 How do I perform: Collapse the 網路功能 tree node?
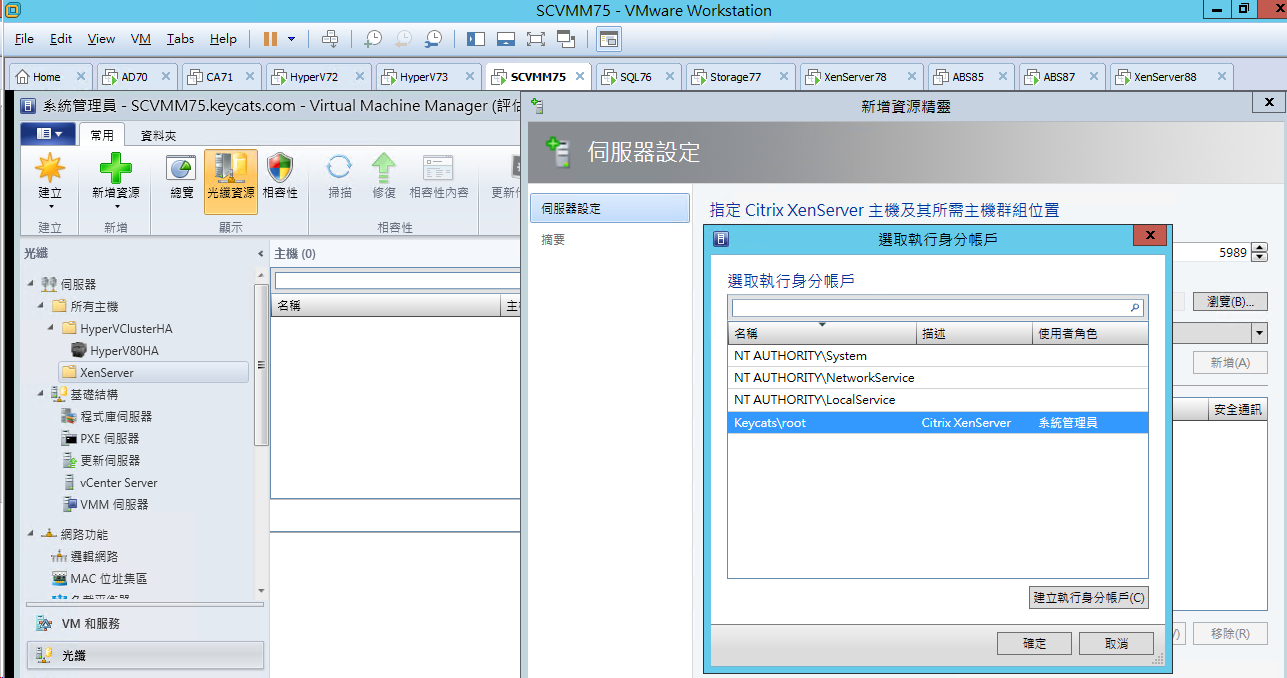pyautogui.click(x=31, y=535)
